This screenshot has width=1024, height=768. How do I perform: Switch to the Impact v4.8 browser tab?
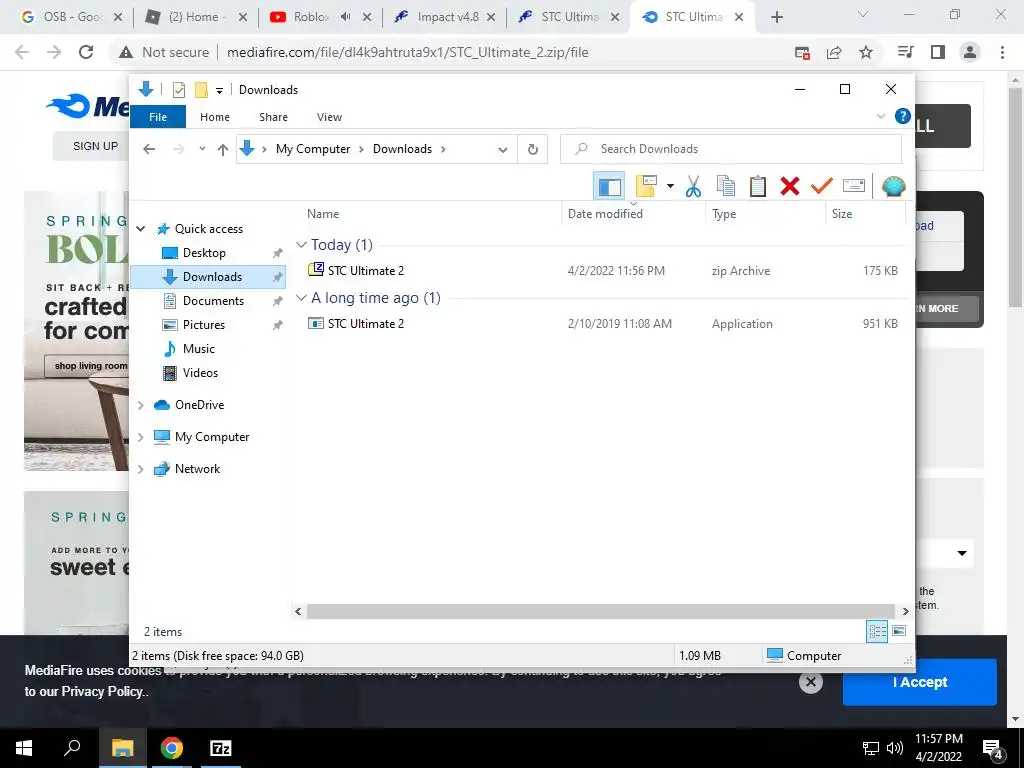pyautogui.click(x=444, y=17)
